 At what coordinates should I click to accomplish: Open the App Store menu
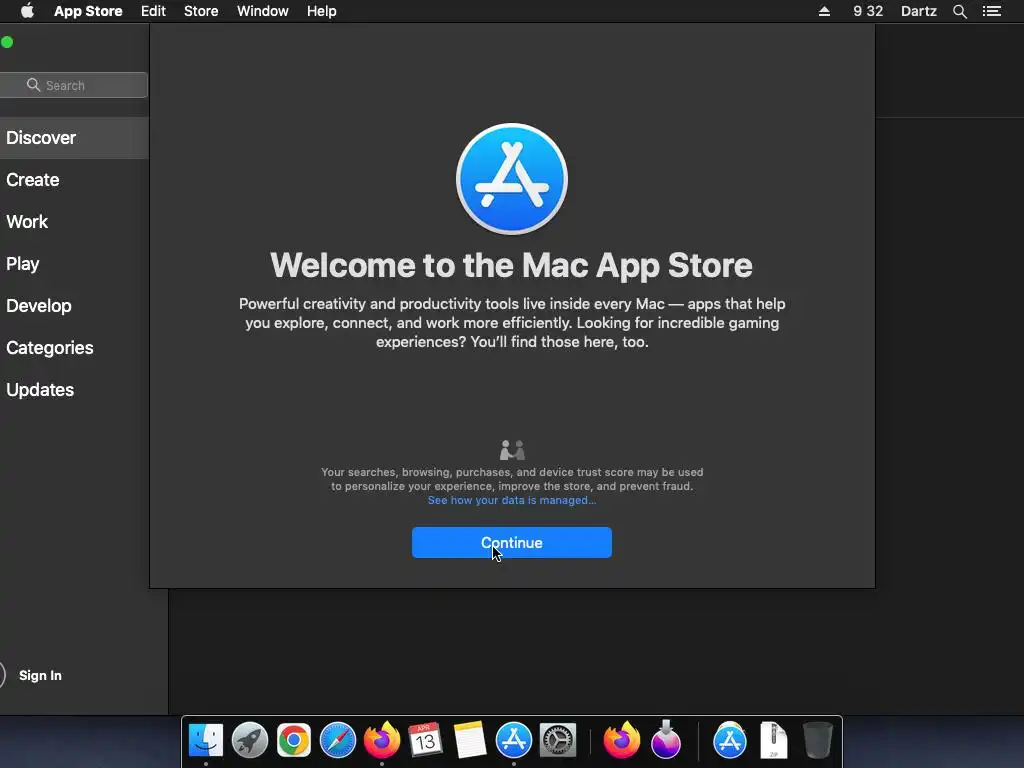tap(88, 11)
